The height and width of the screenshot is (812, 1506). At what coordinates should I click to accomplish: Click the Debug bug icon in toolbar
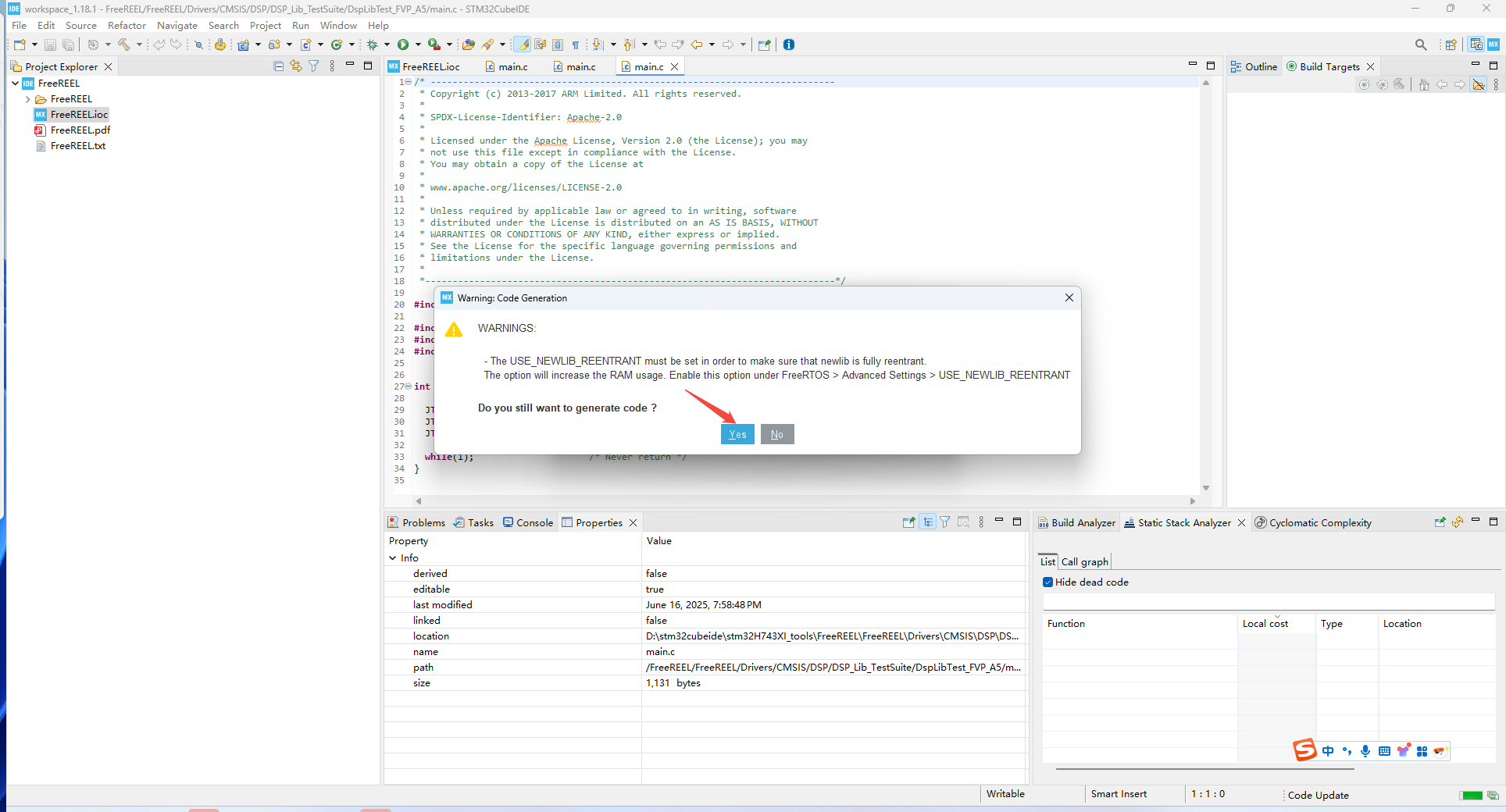[373, 45]
